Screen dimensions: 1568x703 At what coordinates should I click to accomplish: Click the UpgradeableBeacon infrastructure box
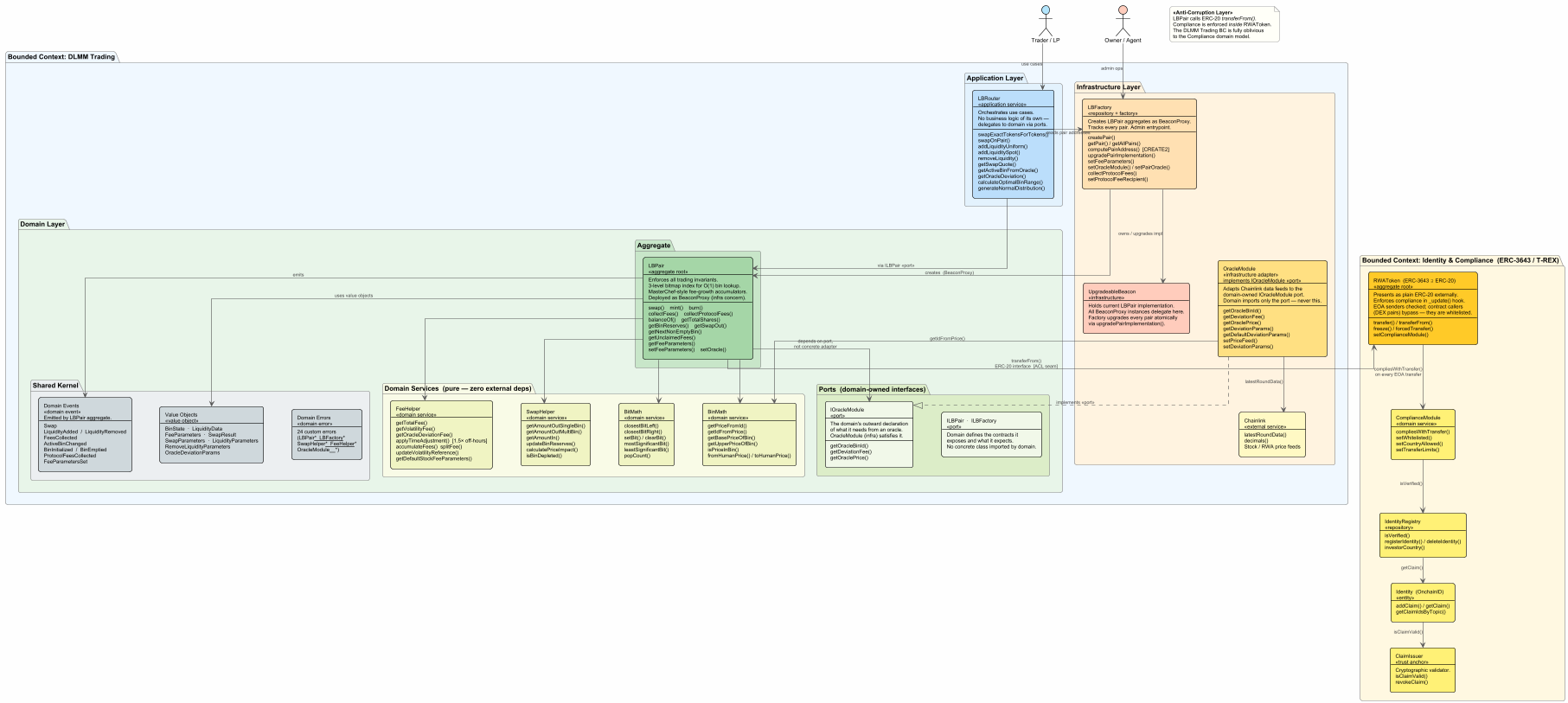pos(1136,309)
